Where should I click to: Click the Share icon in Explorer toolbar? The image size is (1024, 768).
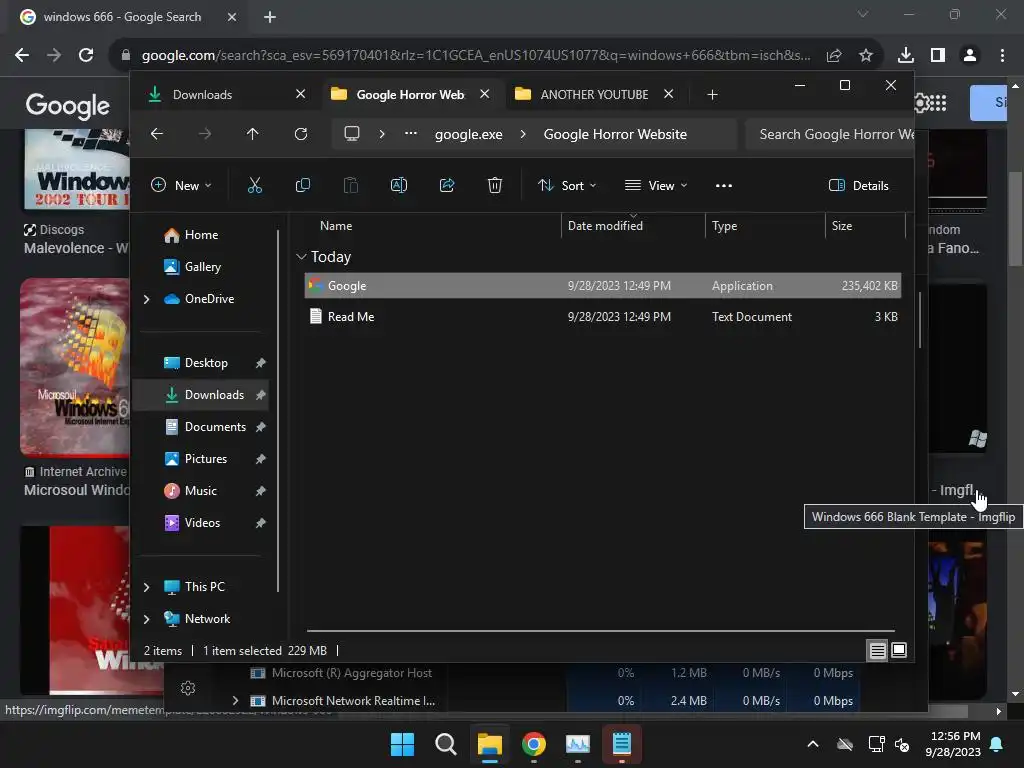click(447, 185)
